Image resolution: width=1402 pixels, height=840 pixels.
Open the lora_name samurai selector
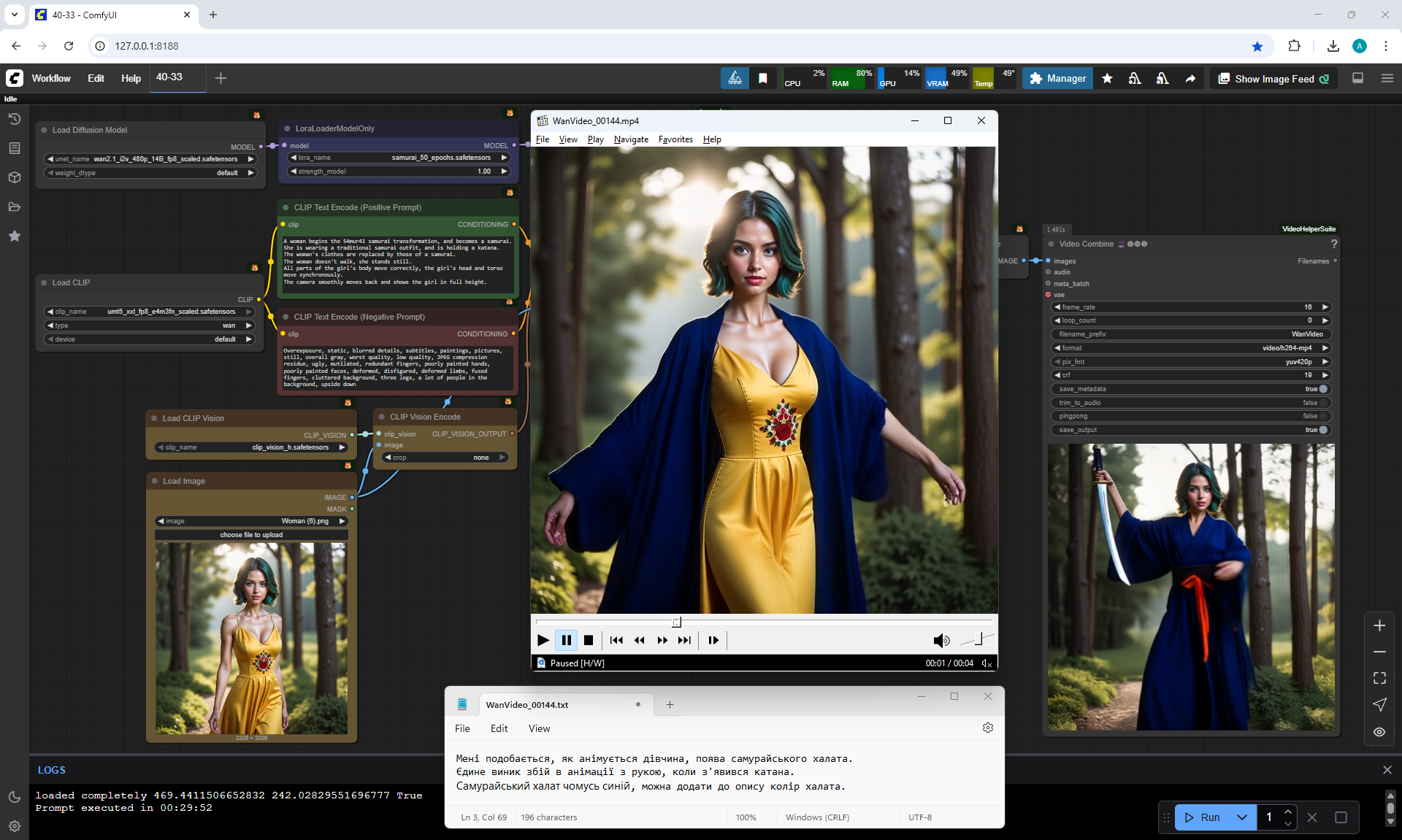coord(398,158)
